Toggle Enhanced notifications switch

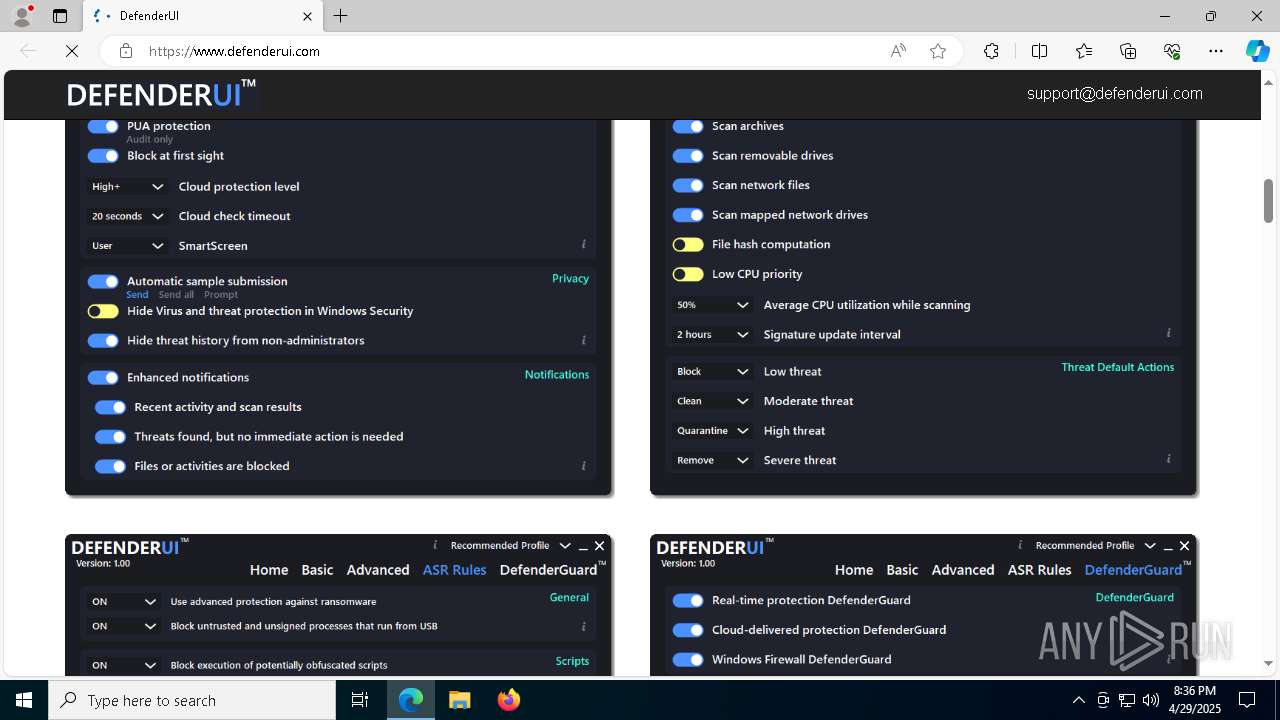tap(103, 378)
